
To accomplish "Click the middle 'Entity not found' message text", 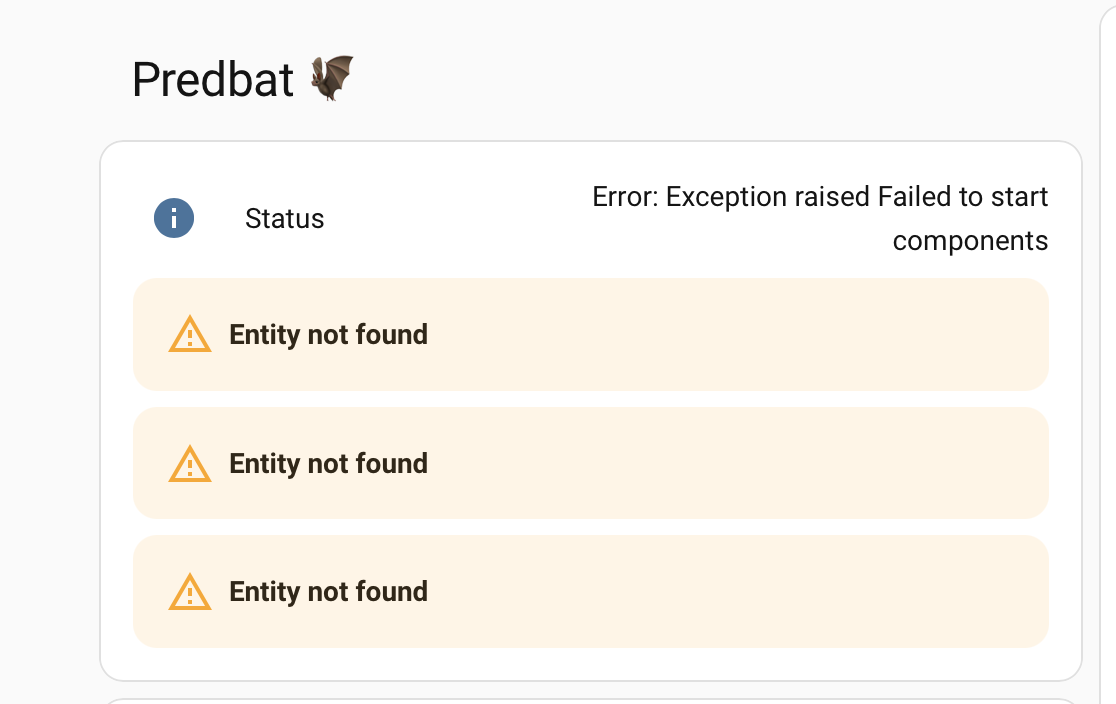I will (x=328, y=463).
